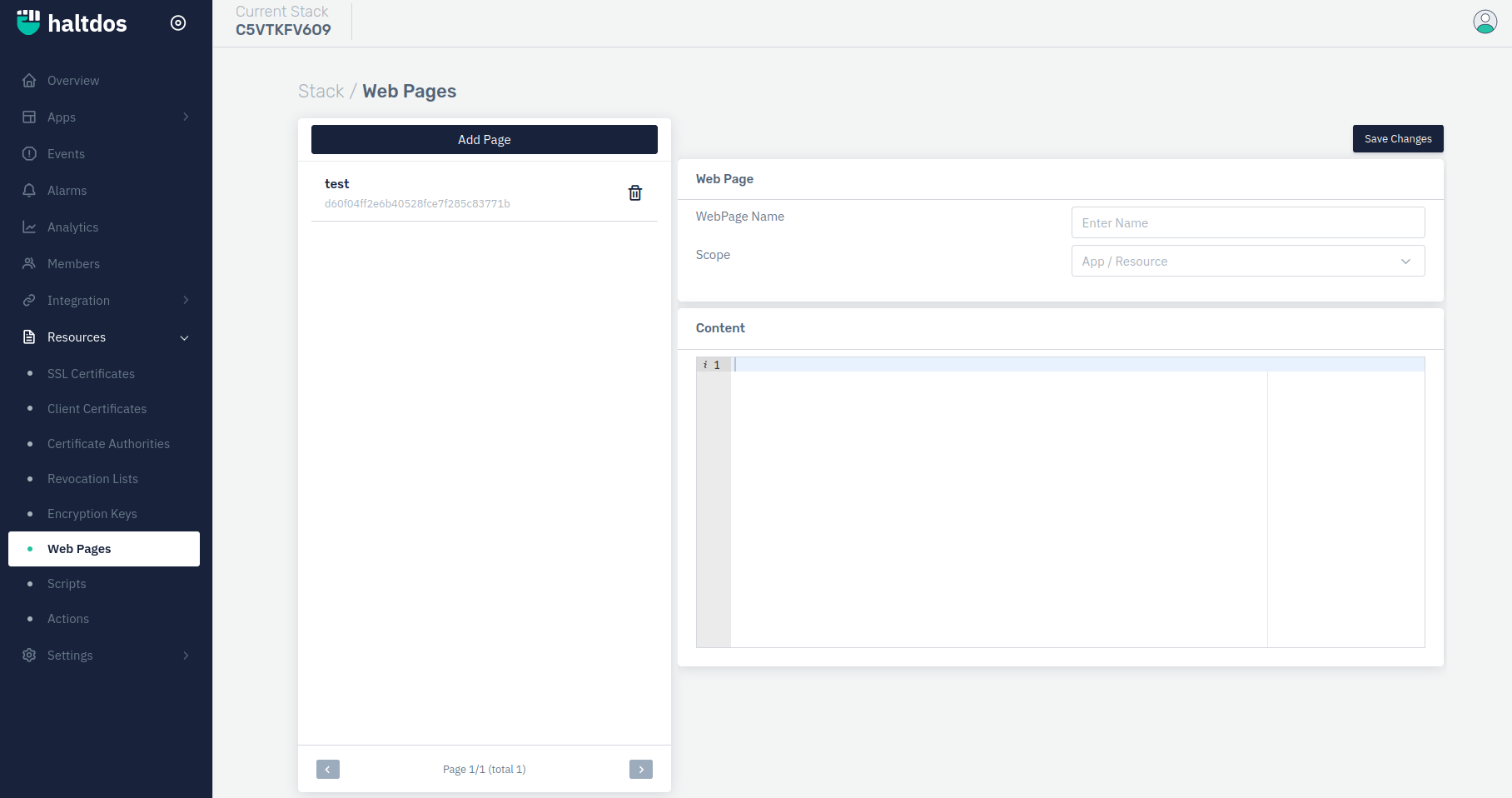Click the target icon beside haltdos logo
The height and width of the screenshot is (798, 1512).
point(178,22)
